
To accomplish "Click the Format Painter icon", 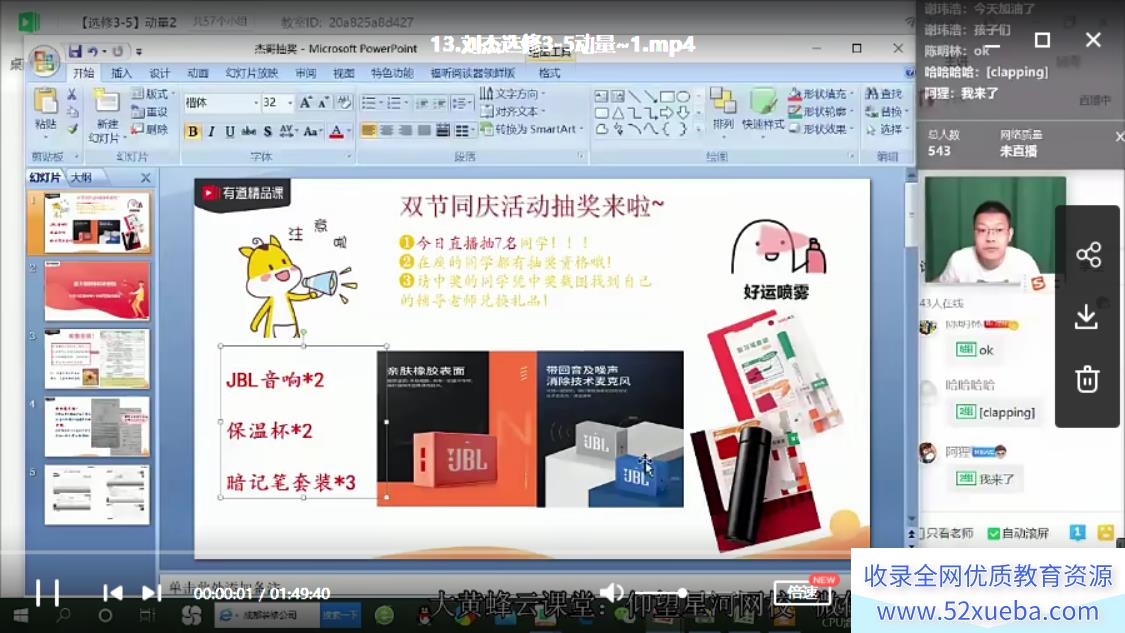I will click(72, 129).
